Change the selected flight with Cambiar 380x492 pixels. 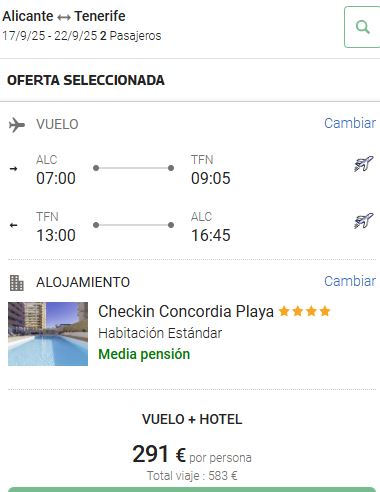[350, 123]
